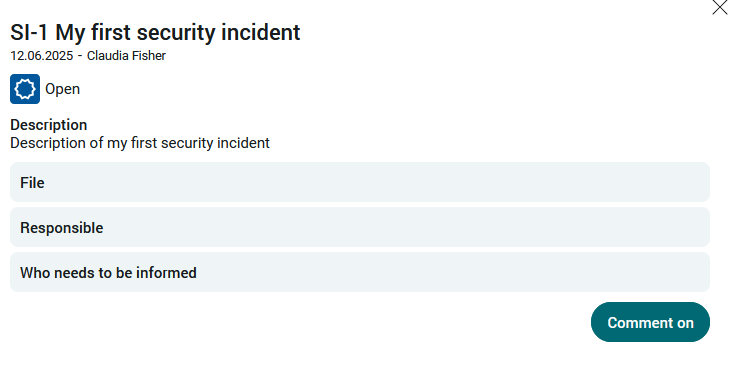
Task: Click the blue Open status badge icon
Action: click(25, 89)
